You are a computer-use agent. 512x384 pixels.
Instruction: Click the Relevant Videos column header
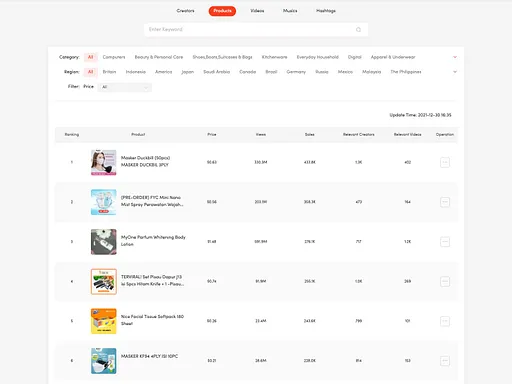[x=407, y=134]
